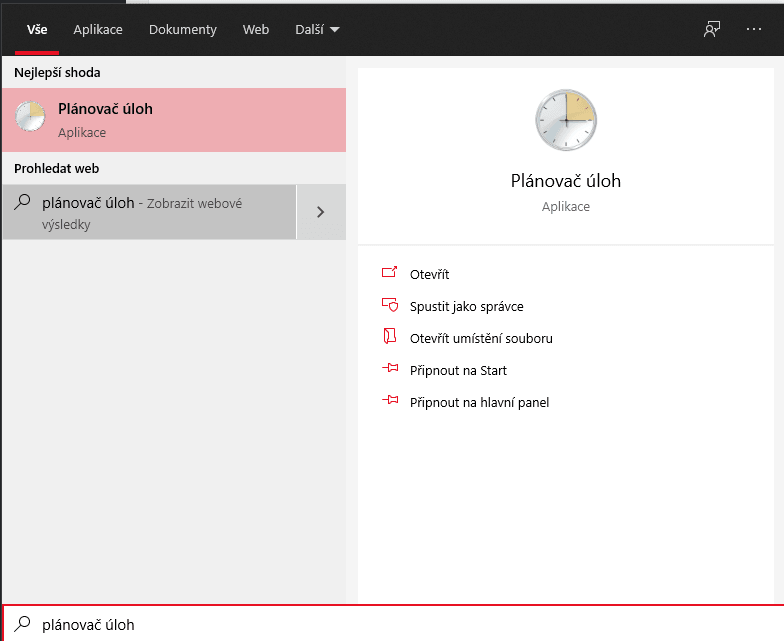Screen dimensions: 784x641
Task: Open the three-dot options menu
Action: tap(754, 30)
